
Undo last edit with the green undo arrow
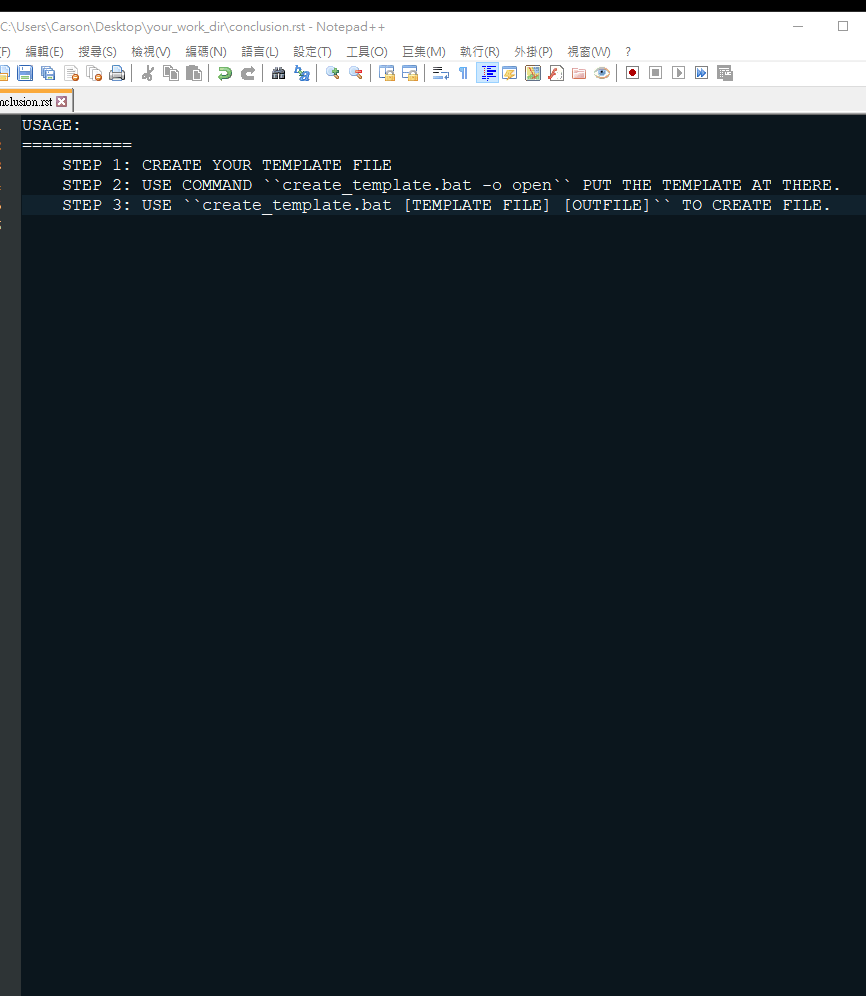tap(224, 72)
